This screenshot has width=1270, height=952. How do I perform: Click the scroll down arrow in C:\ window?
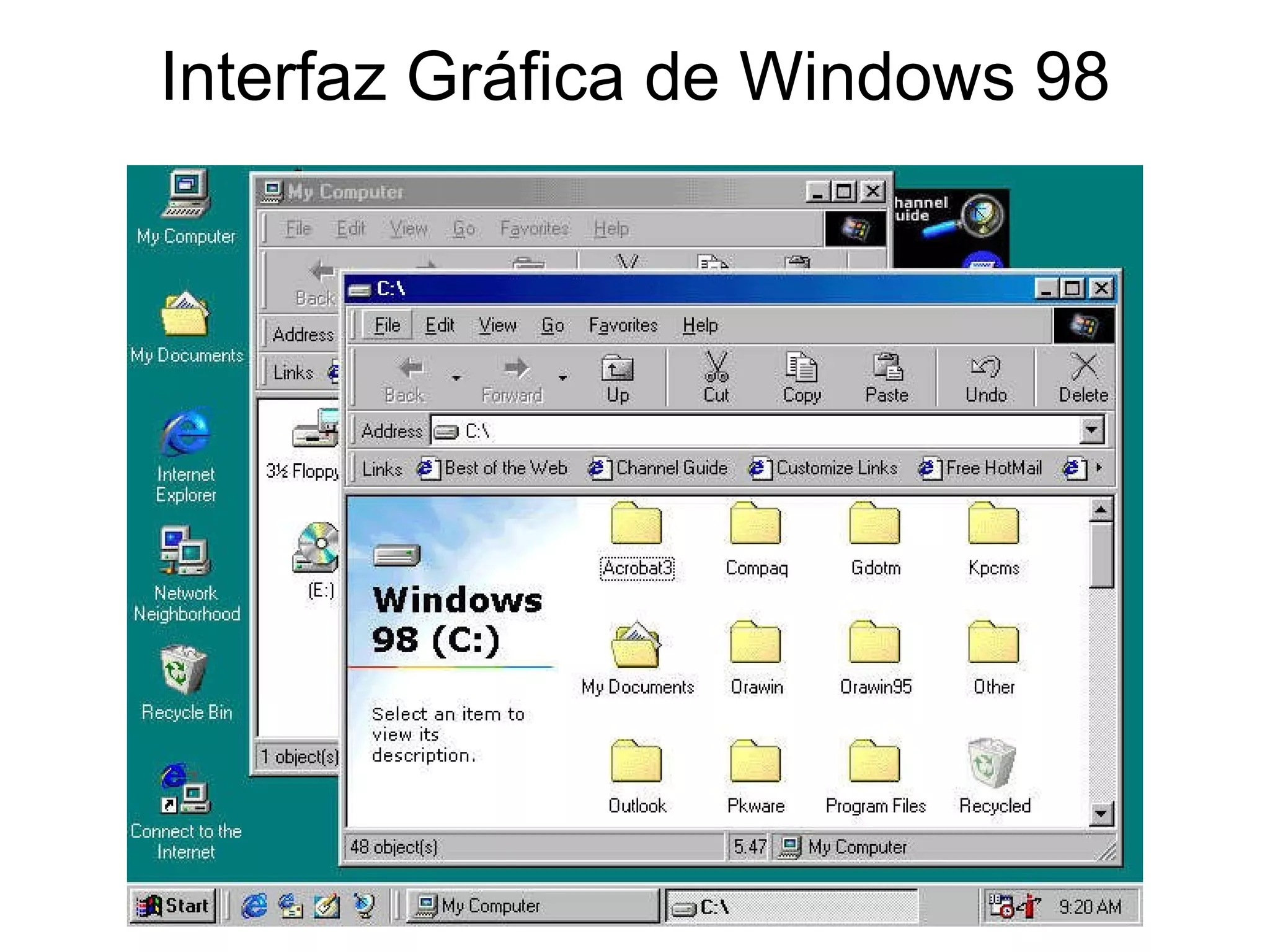click(1101, 813)
